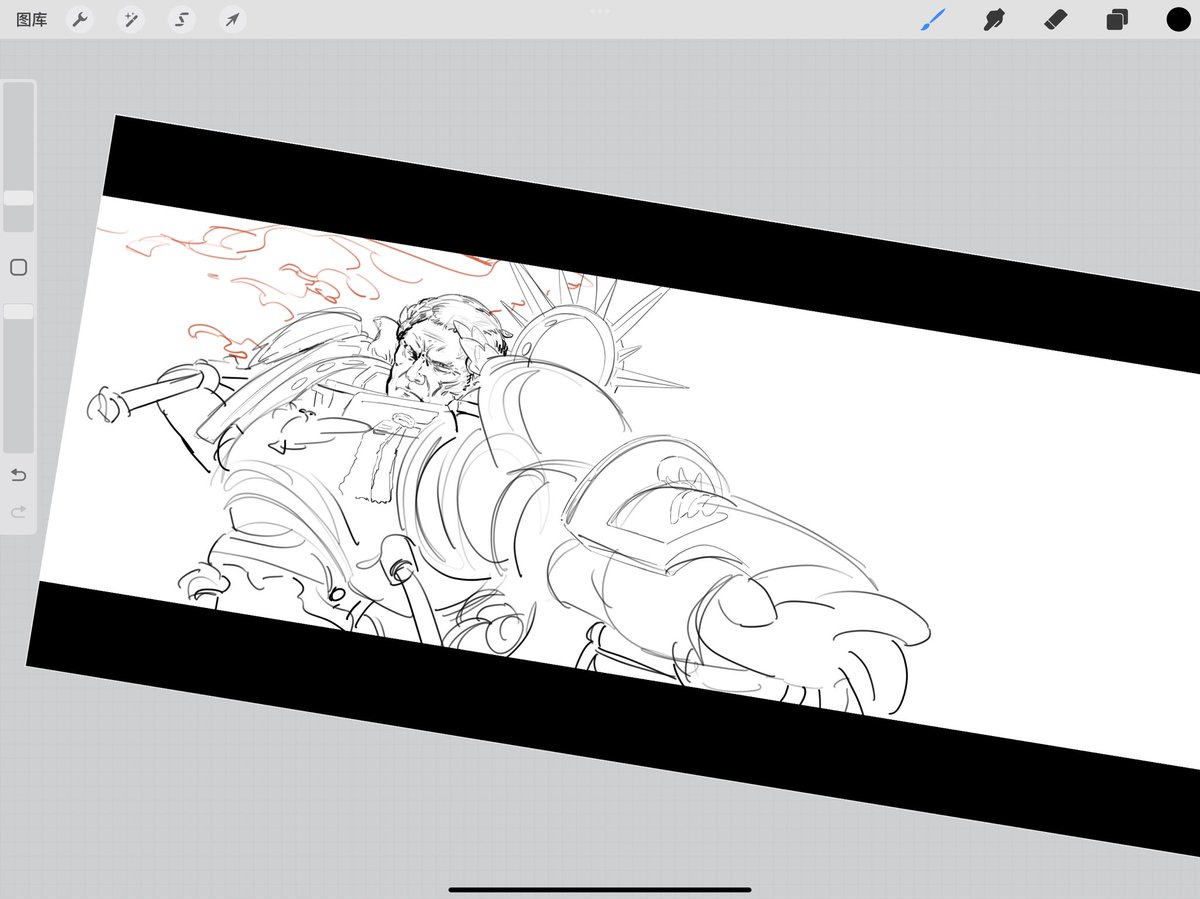Viewport: 1200px width, 899px height.
Task: Redo the last action
Action: point(18,512)
